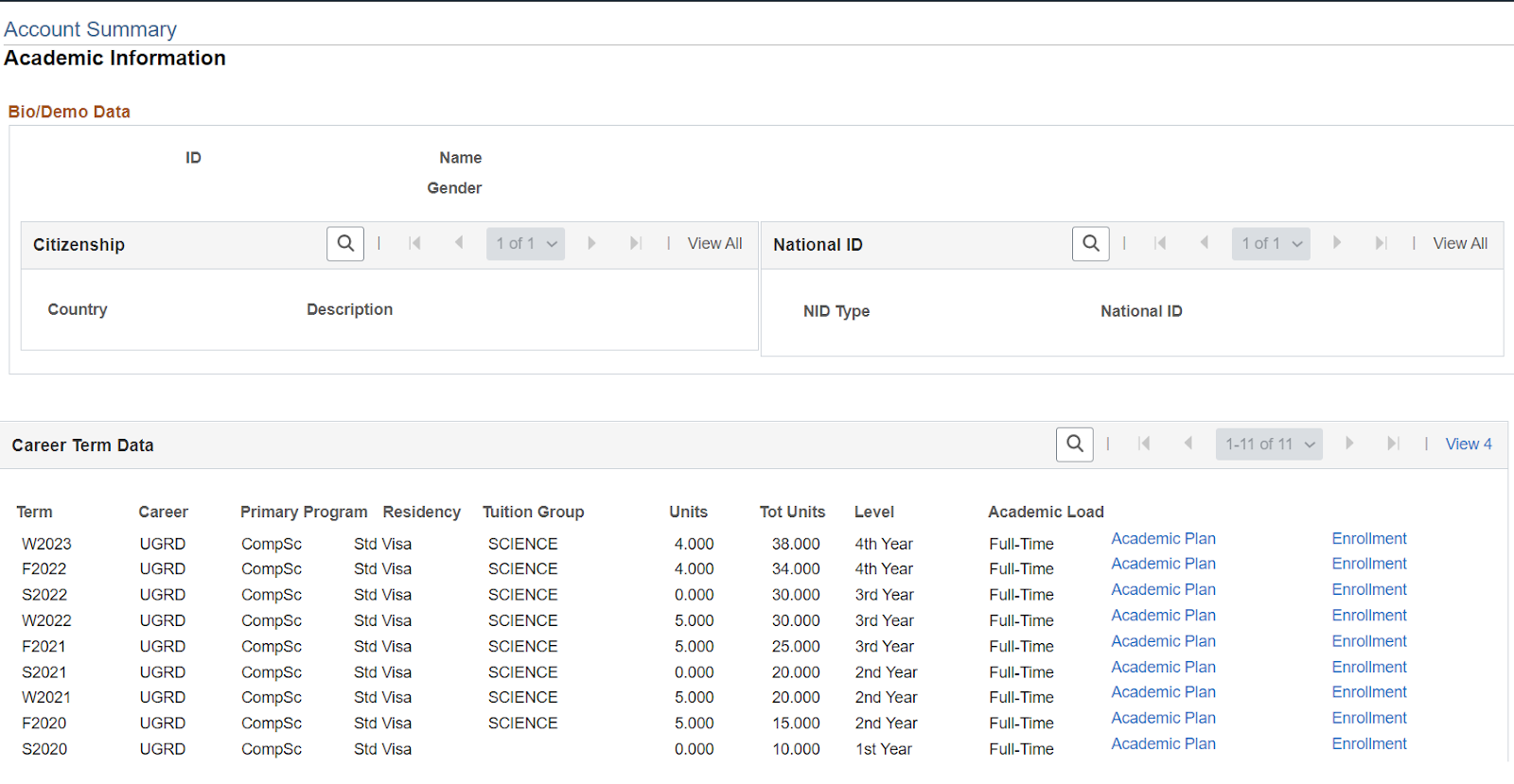Go to next Citizenship row arrow

pos(591,244)
